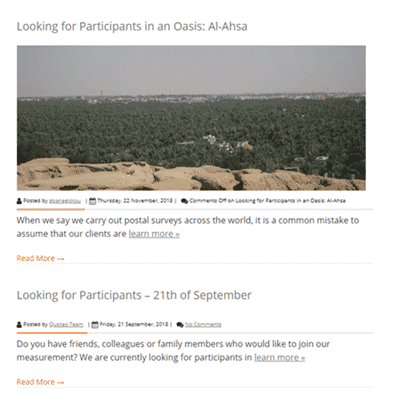Follow 'learn more »' in the September excerpt
This screenshot has width=393, height=400.
279,358
